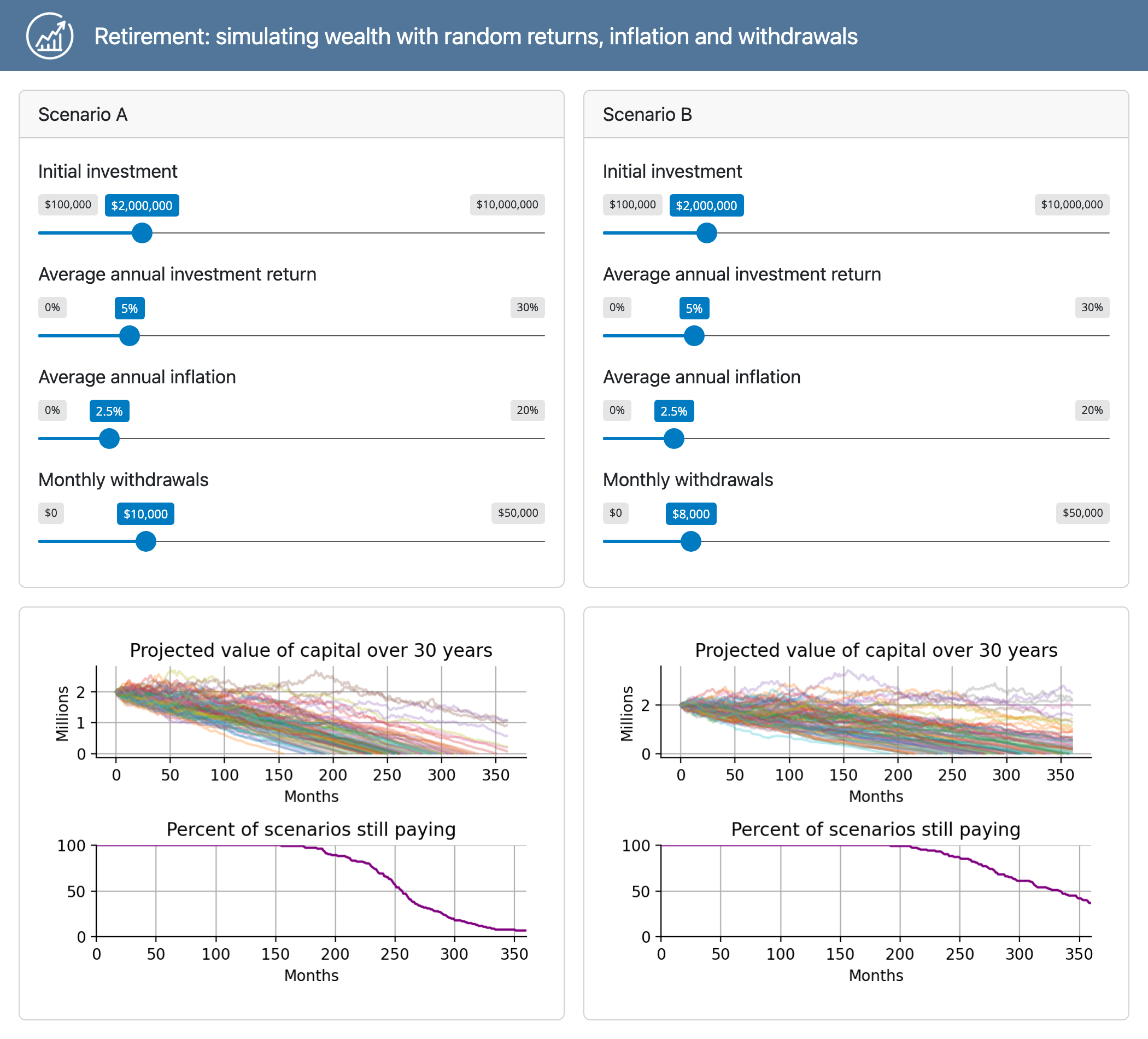
Task: Adjust Scenario B annual investment return slider
Action: click(695, 337)
